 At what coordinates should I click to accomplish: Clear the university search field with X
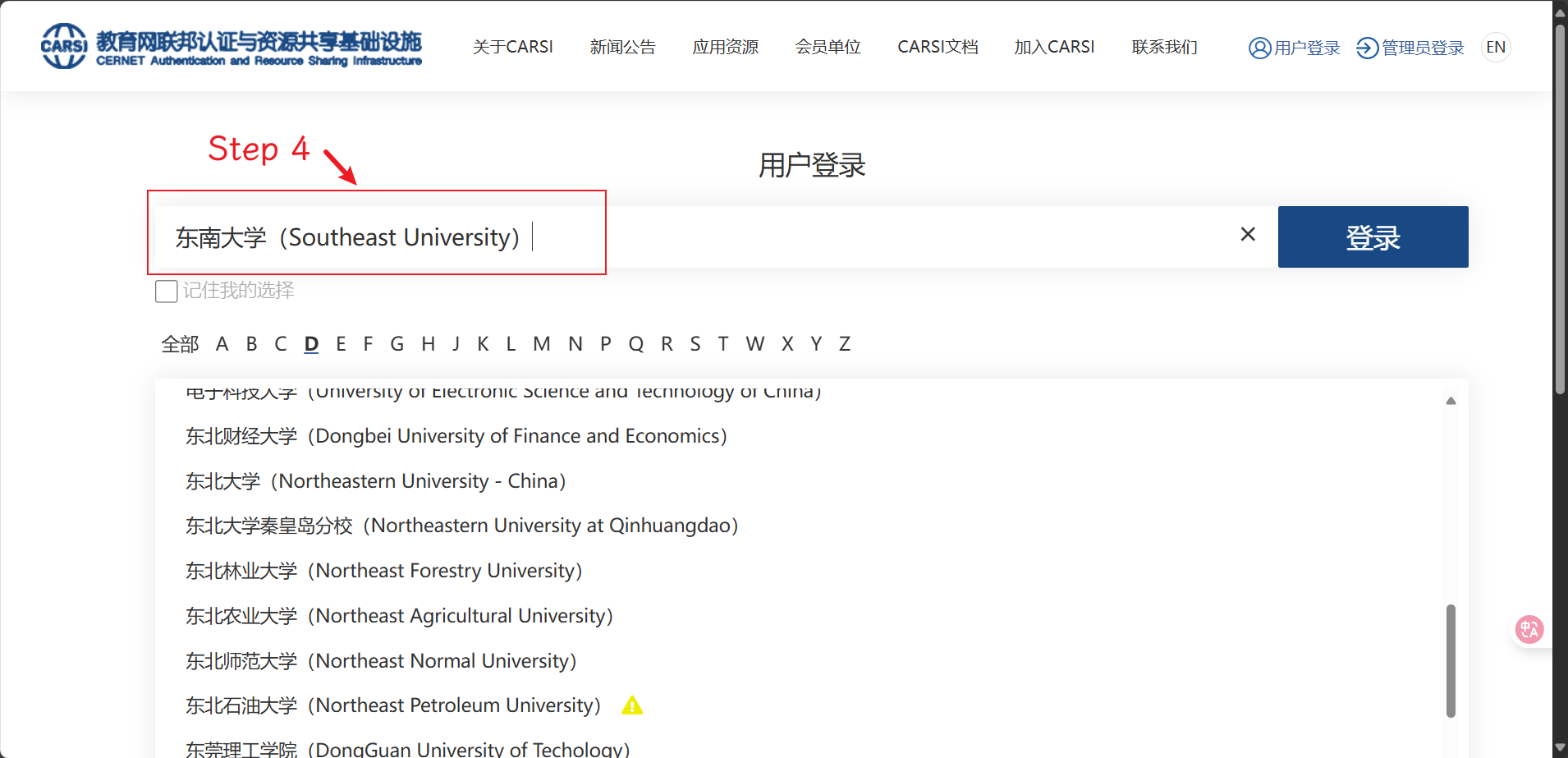point(1247,235)
